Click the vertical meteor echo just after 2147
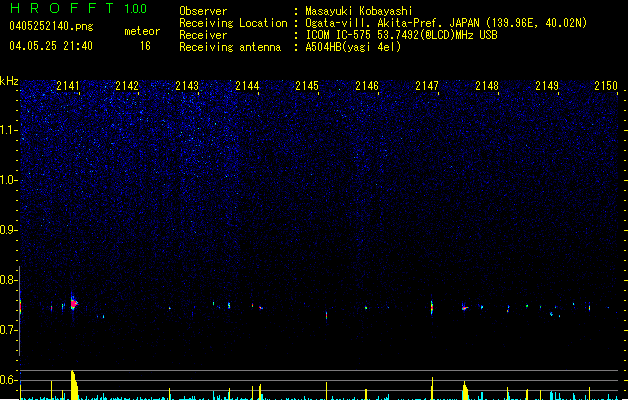This screenshot has height=400, width=629. (432, 308)
